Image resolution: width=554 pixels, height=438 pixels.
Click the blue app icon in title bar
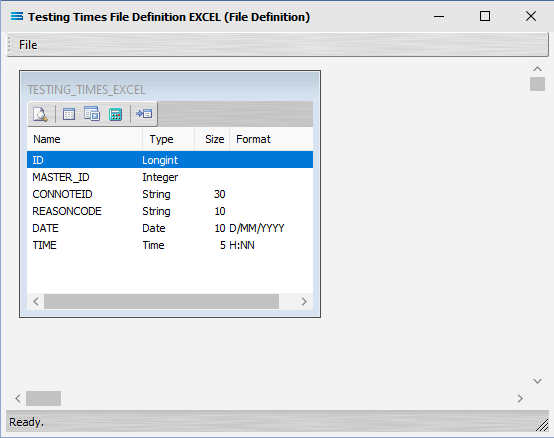[17, 16]
